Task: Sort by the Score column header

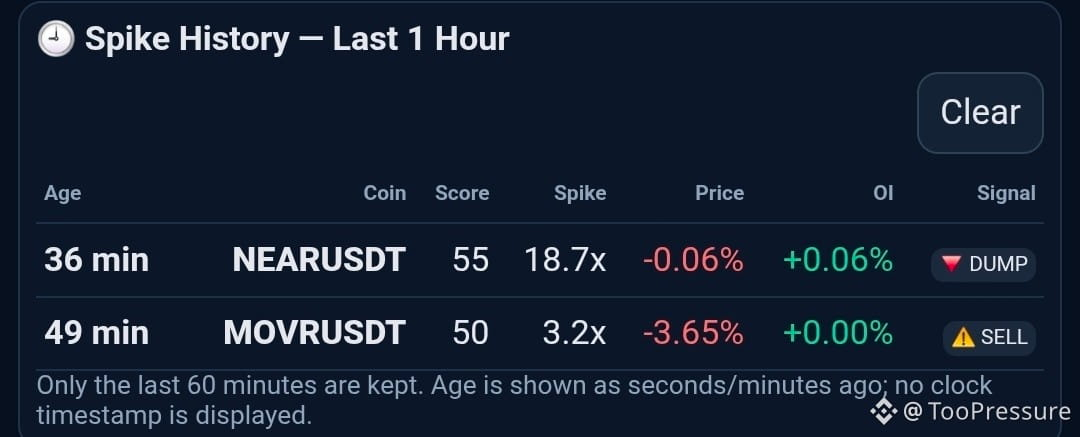Action: [x=462, y=193]
